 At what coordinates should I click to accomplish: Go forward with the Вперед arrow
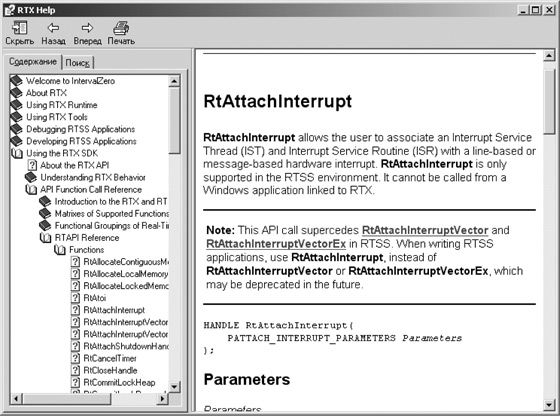[x=87, y=28]
